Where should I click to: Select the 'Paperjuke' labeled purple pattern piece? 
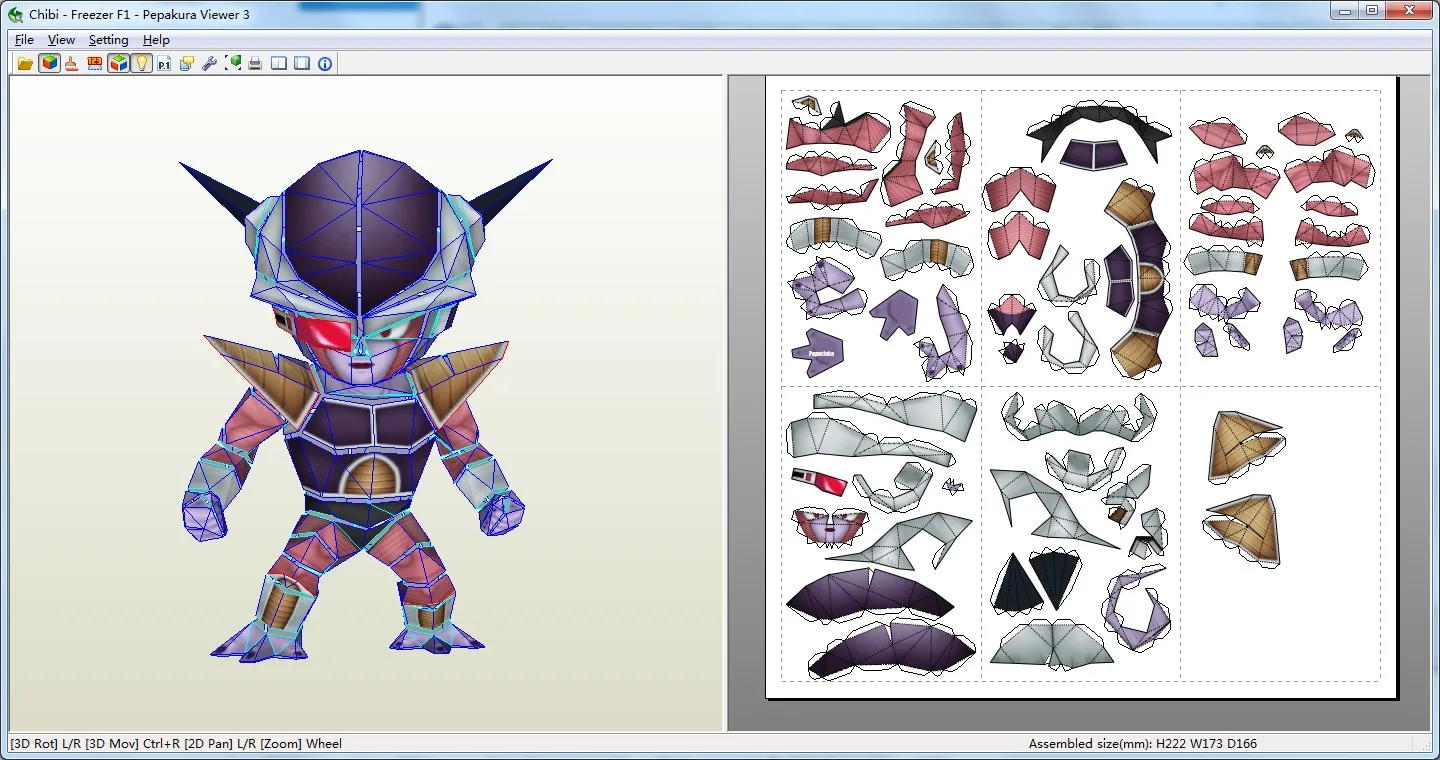(817, 351)
